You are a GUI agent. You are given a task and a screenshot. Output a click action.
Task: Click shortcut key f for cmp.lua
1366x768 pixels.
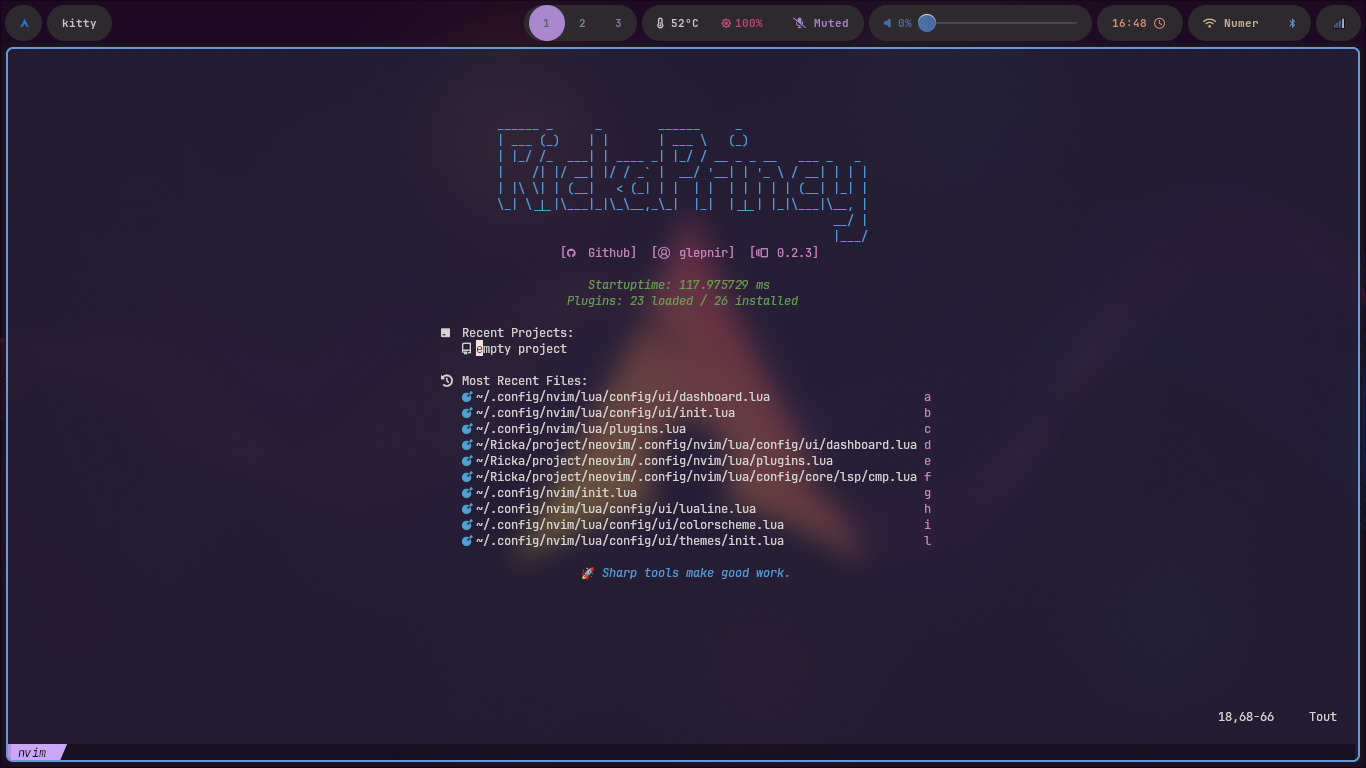point(928,477)
